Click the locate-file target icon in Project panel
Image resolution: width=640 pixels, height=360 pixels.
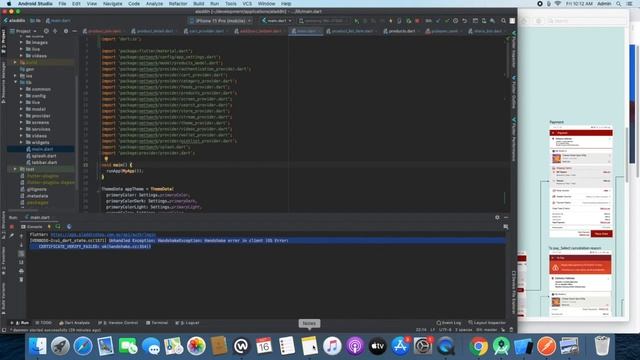(x=46, y=31)
